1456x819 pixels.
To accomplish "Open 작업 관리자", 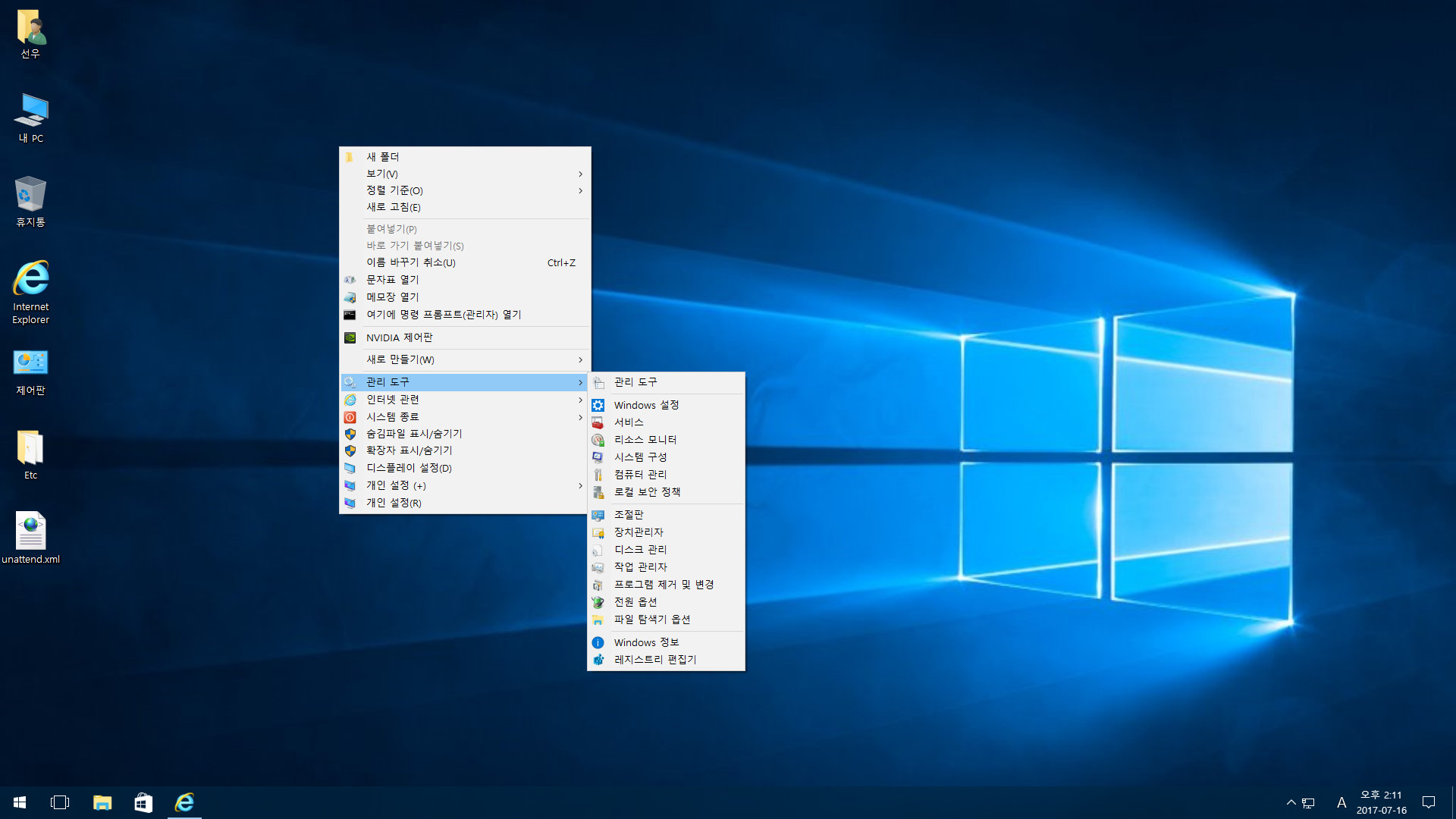I will (x=666, y=567).
